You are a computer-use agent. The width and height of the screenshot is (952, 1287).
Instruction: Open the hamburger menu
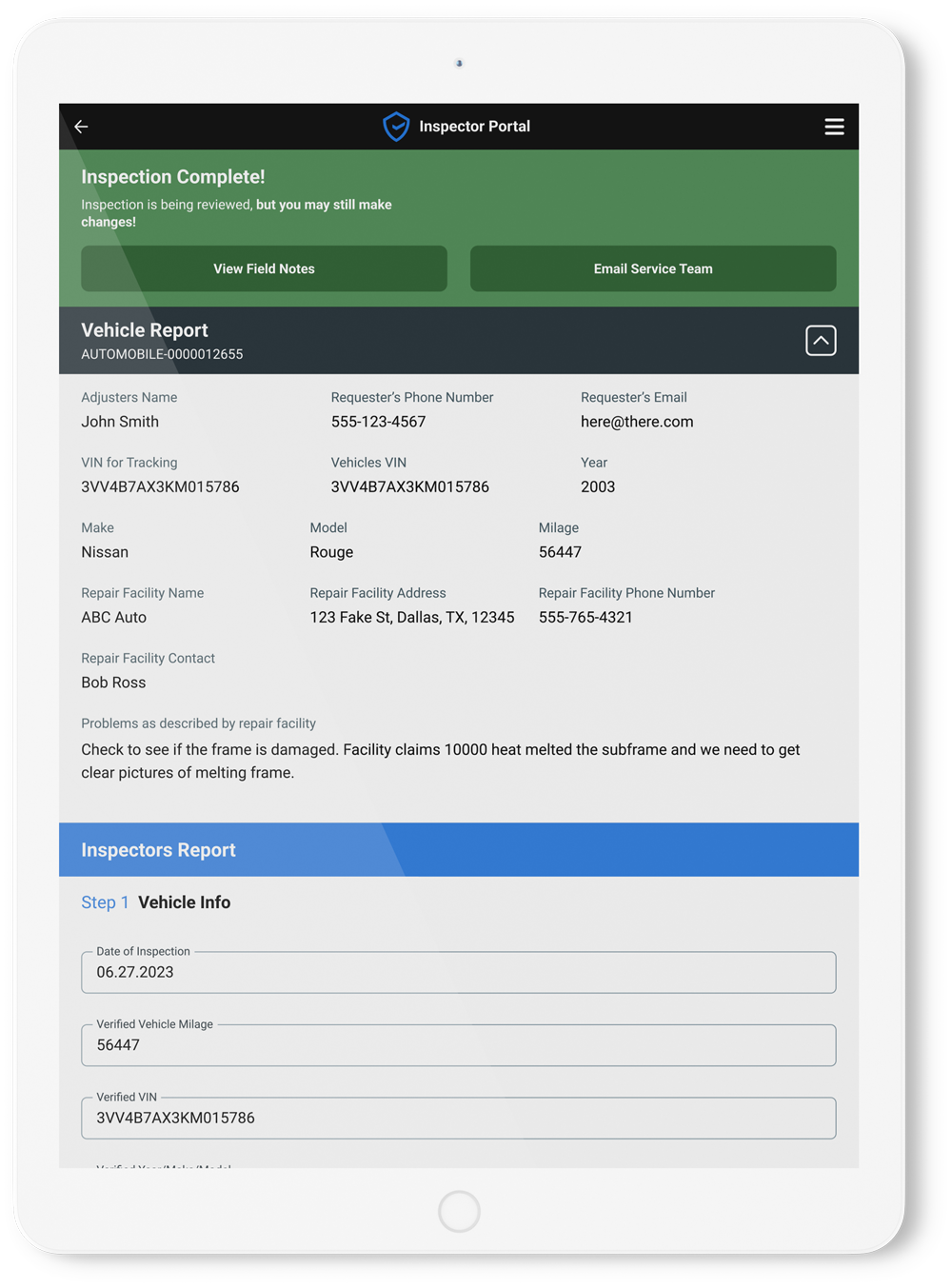834,127
